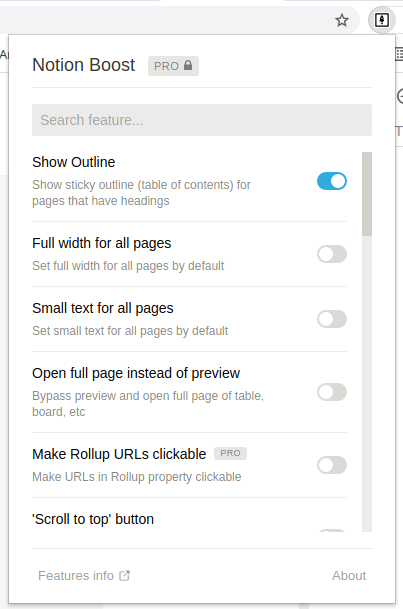This screenshot has width=403, height=609.
Task: Toggle Open full page instead of preview
Action: tap(332, 392)
